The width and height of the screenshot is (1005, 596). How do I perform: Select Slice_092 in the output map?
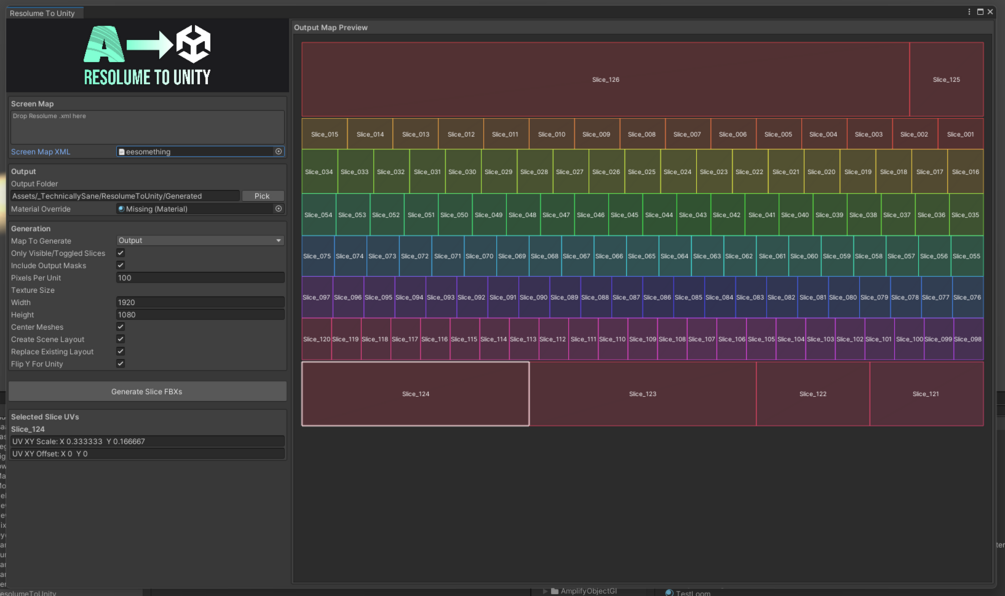coord(471,297)
